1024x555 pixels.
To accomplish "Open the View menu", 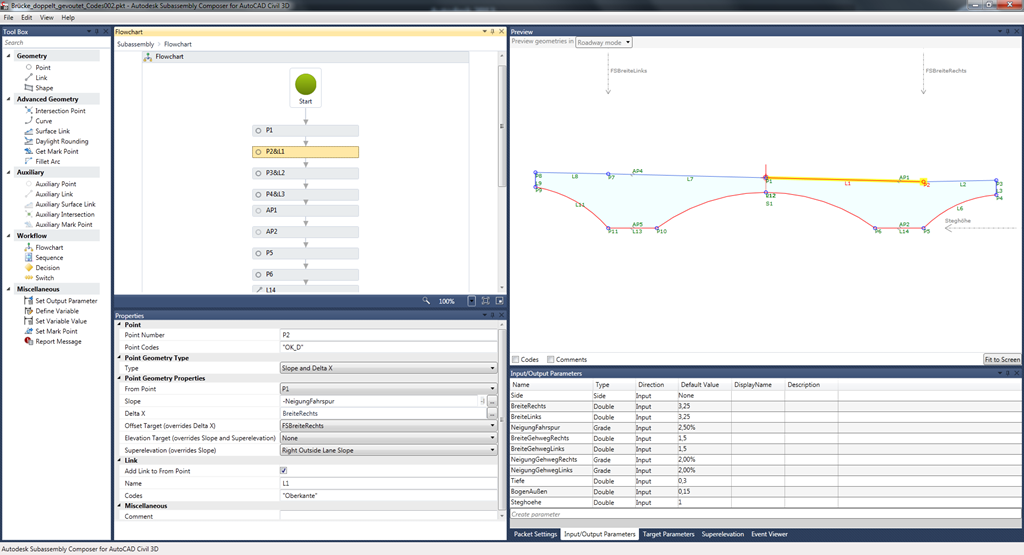I will (x=46, y=18).
